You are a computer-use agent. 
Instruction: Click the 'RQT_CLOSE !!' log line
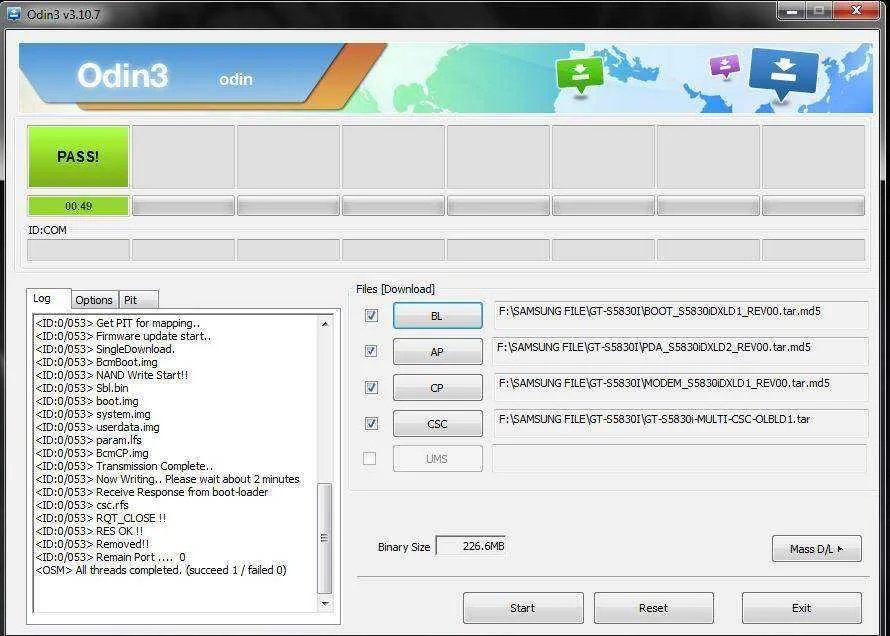(x=100, y=518)
